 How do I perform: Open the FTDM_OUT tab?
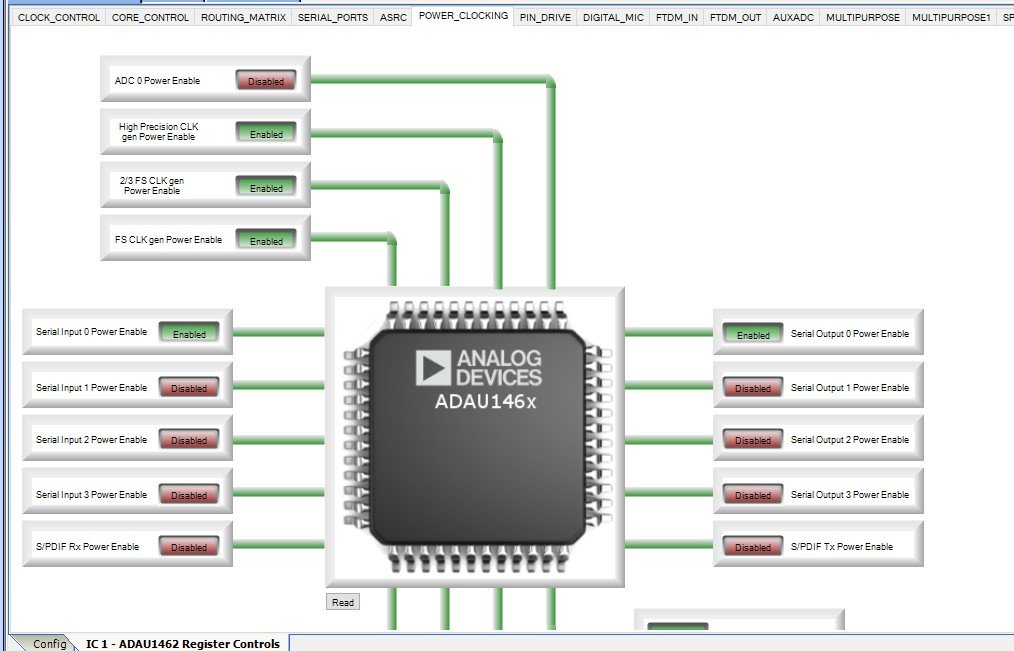coord(735,17)
